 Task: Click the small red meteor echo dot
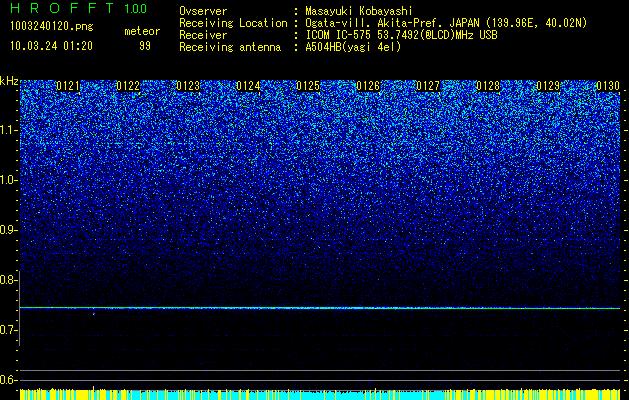pyautogui.click(x=93, y=314)
